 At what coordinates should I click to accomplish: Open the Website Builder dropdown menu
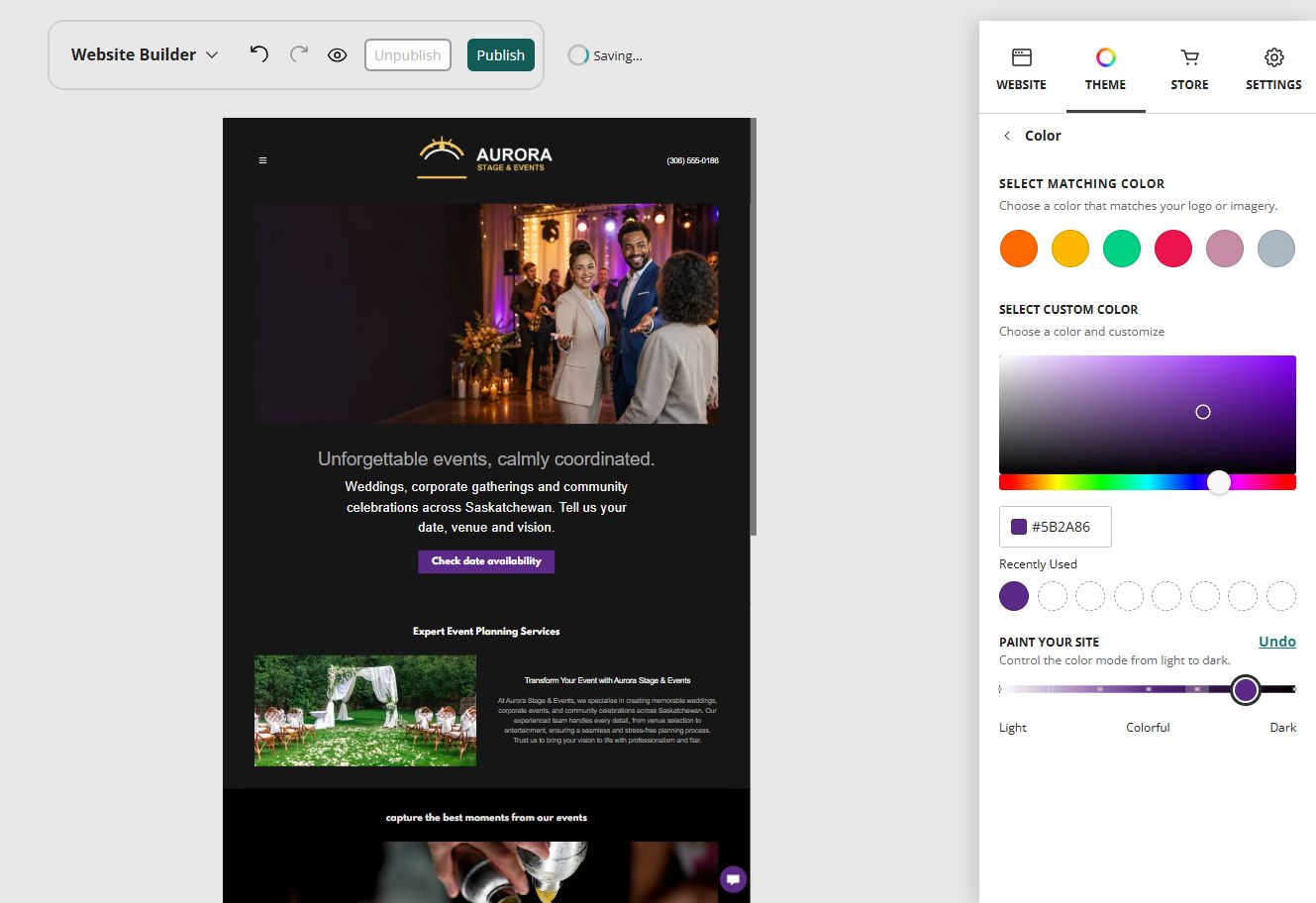click(145, 55)
